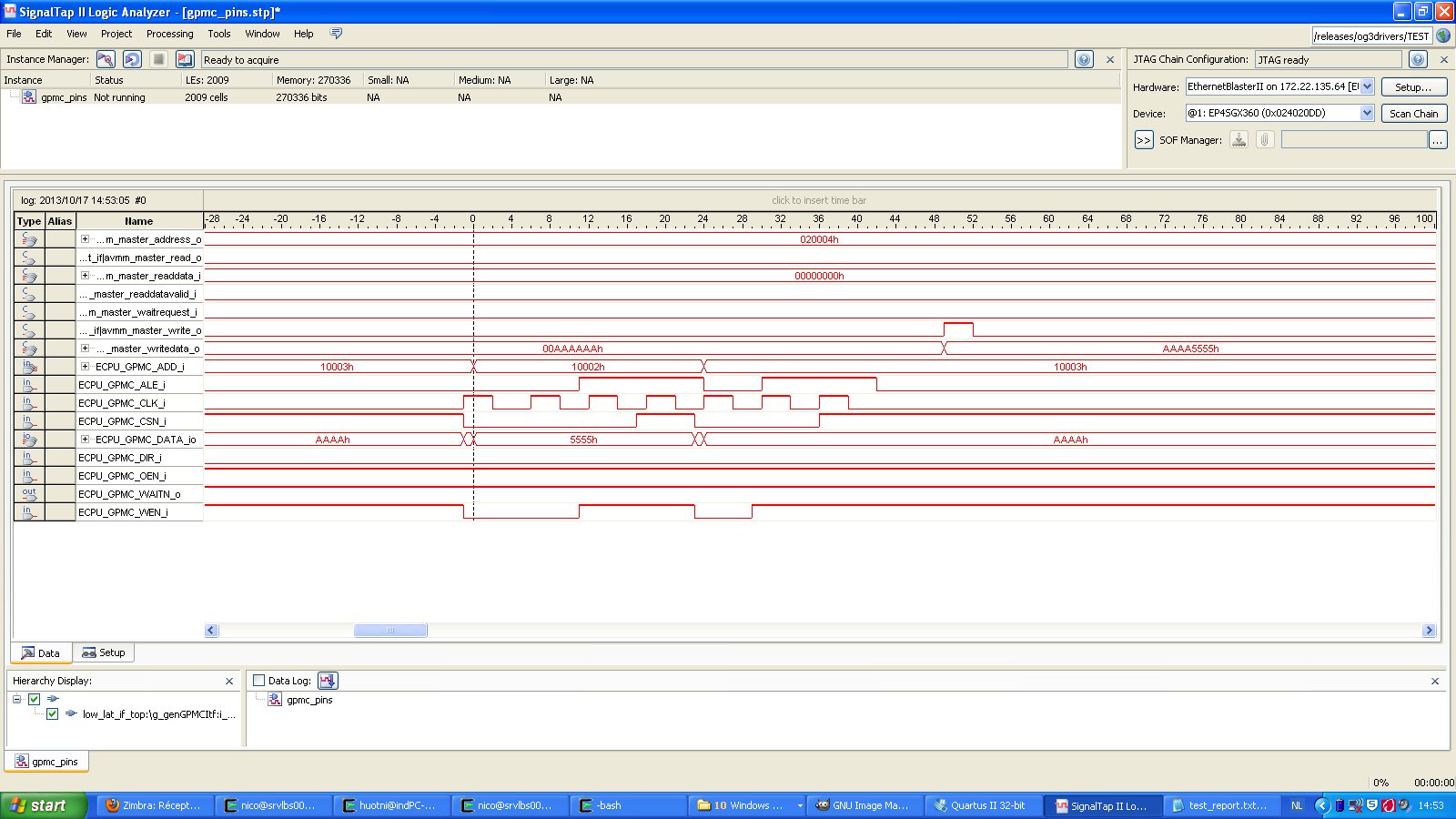
Task: Close the Data Log panel
Action: [x=1435, y=681]
